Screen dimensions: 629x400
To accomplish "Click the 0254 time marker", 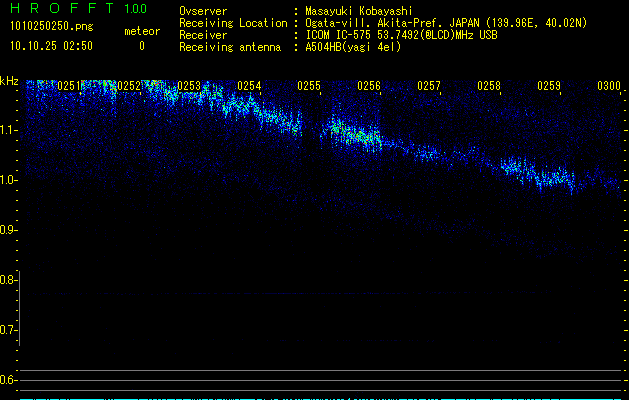I will click(x=249, y=86).
